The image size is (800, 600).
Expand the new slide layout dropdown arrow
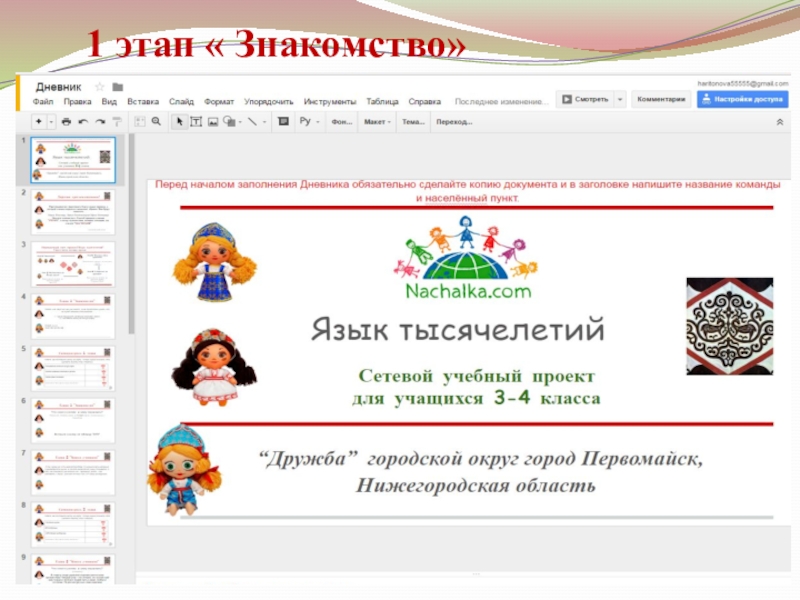click(x=51, y=121)
